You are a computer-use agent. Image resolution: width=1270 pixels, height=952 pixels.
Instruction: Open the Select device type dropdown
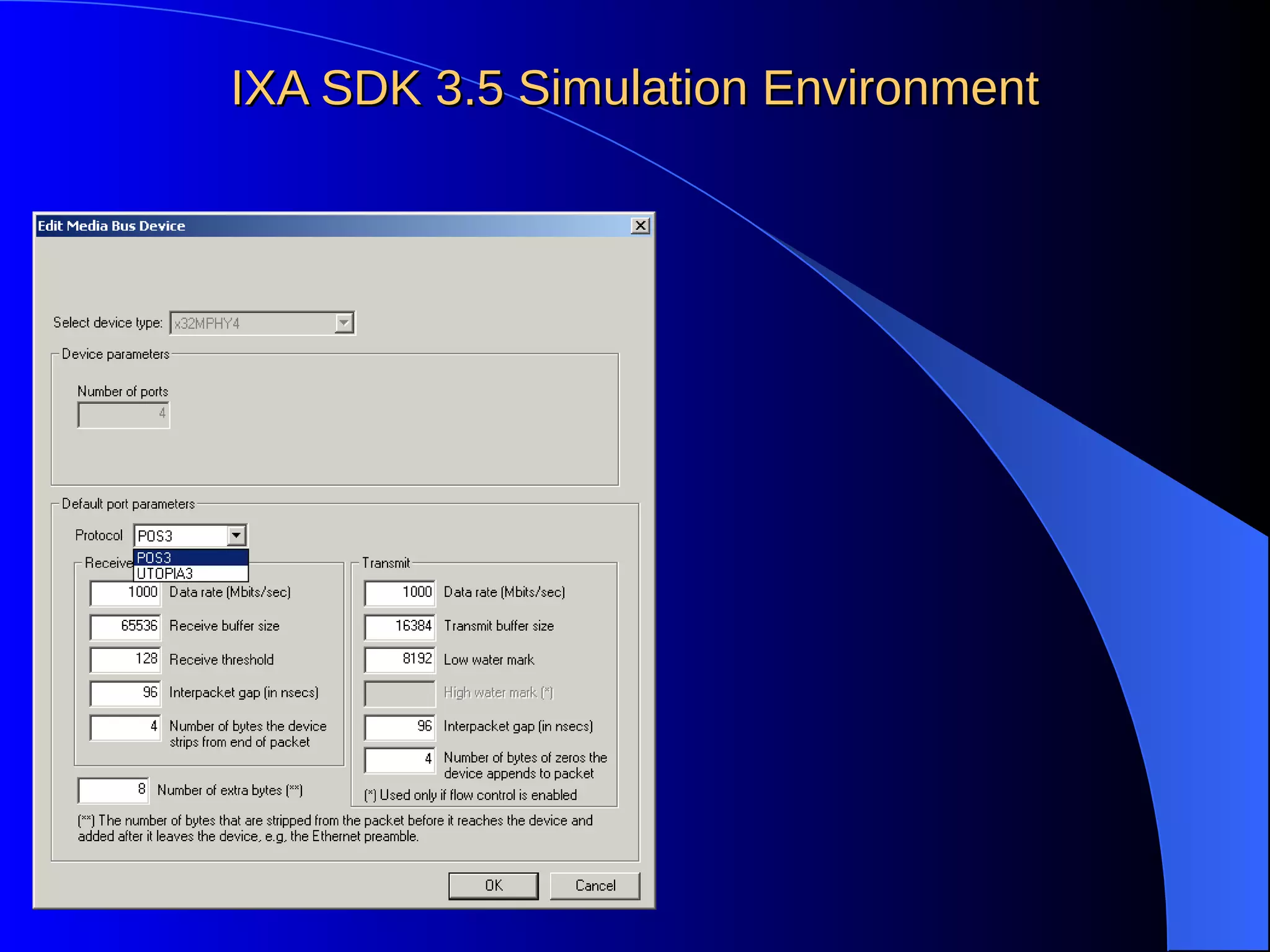pyautogui.click(x=344, y=323)
